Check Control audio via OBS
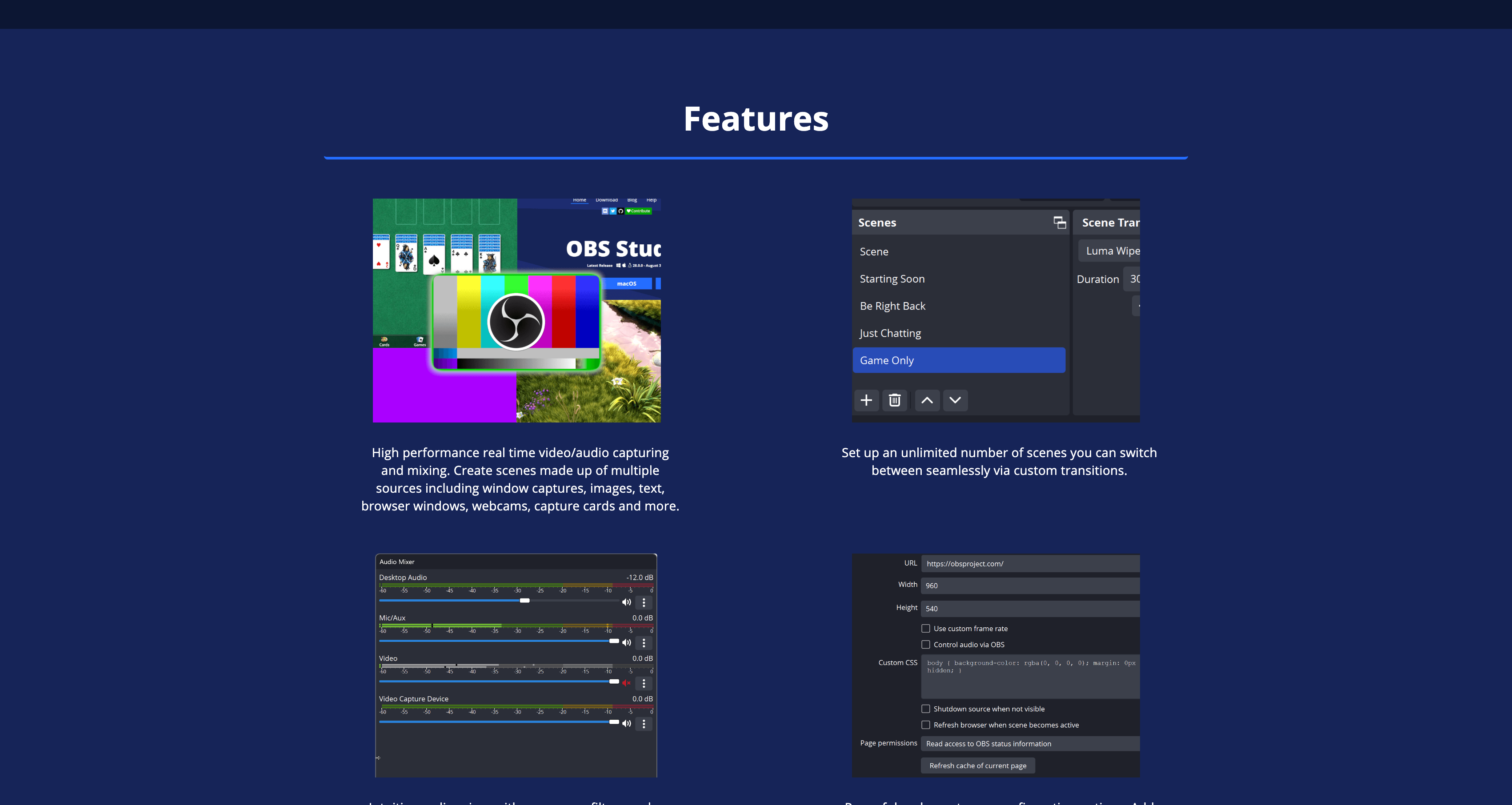Image resolution: width=1512 pixels, height=805 pixels. click(926, 644)
